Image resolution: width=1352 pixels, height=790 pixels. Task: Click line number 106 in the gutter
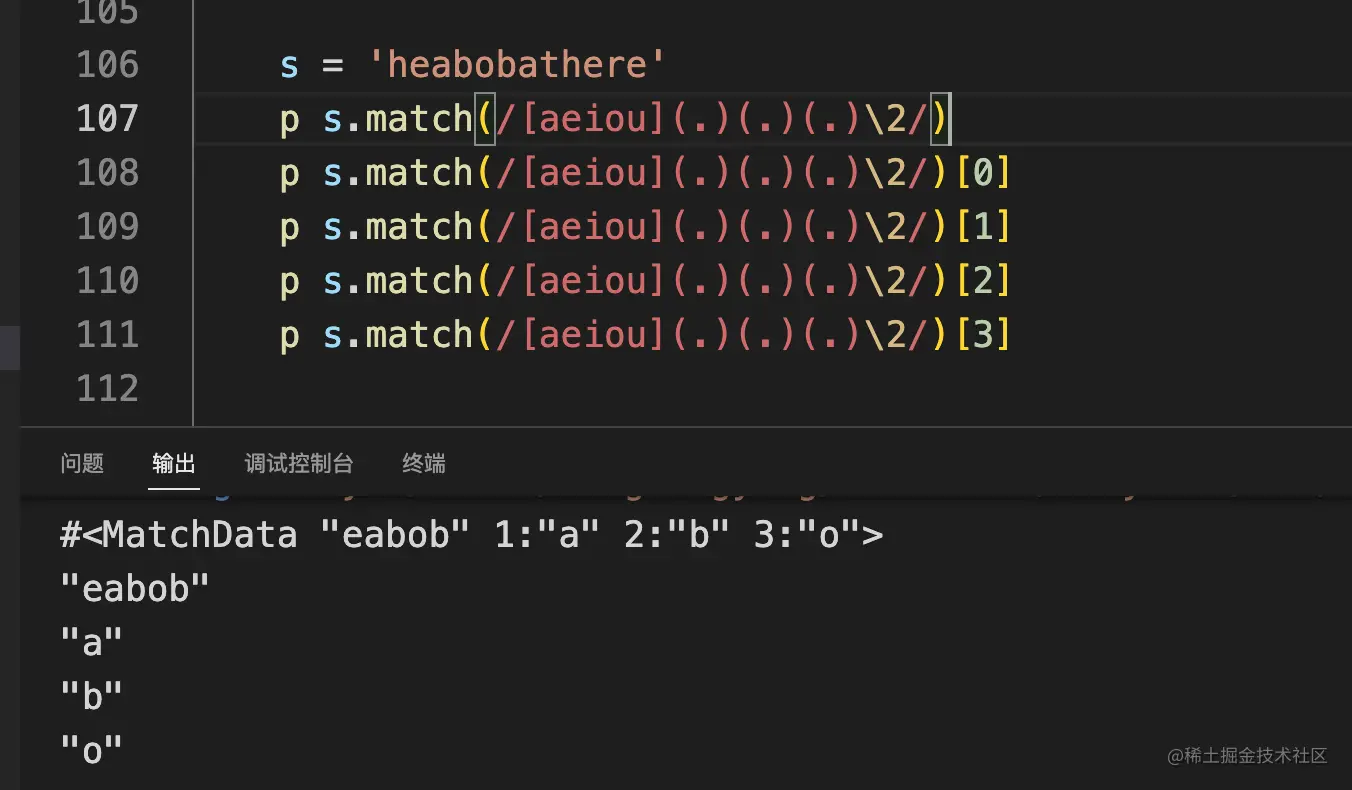pos(107,65)
